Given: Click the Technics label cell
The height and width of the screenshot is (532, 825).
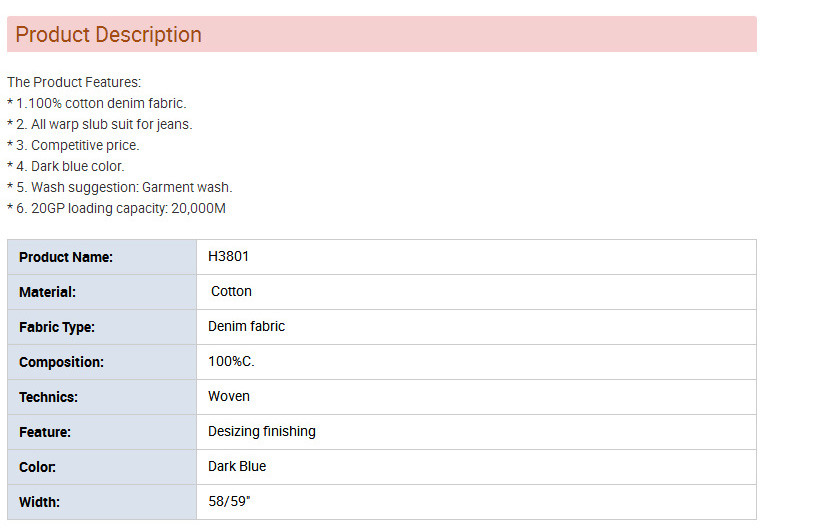Looking at the screenshot, I should coord(102,397).
